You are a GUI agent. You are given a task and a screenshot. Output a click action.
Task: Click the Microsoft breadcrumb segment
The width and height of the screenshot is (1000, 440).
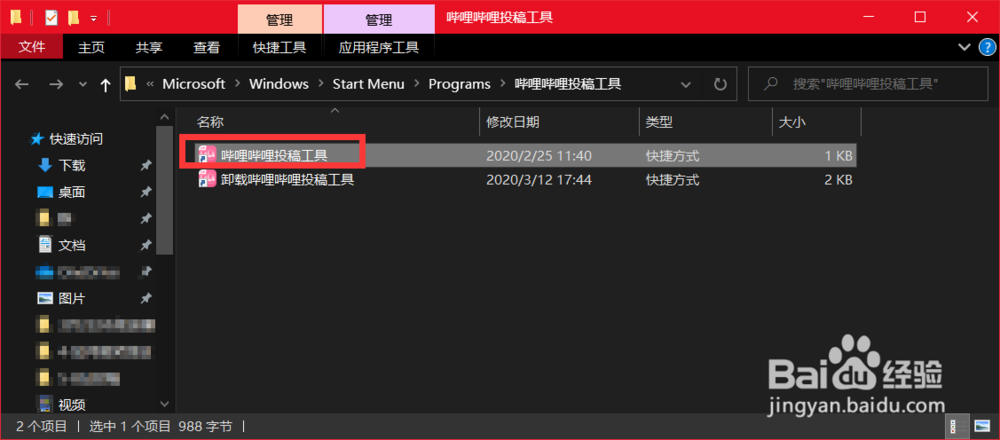tap(194, 84)
